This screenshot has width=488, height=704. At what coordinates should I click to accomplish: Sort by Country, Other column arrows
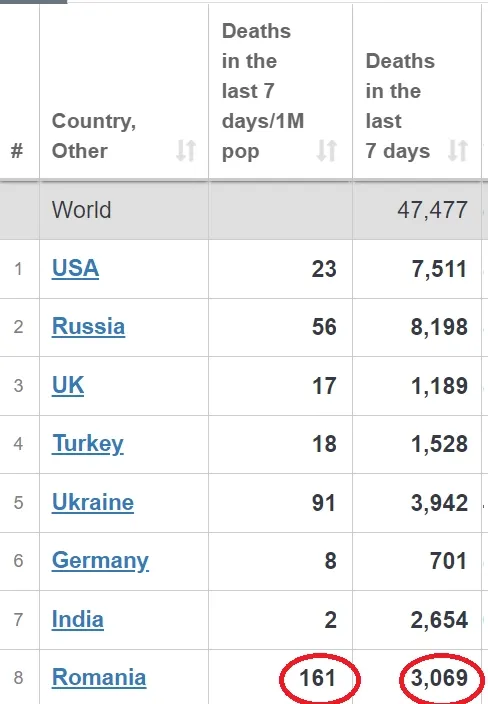click(x=185, y=151)
